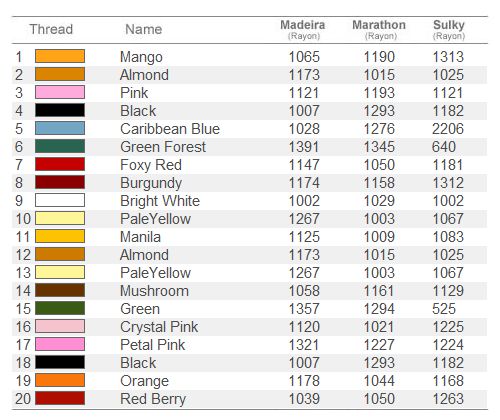Select the Crystal Pink swatch
The image size is (500, 420).
pos(60,326)
